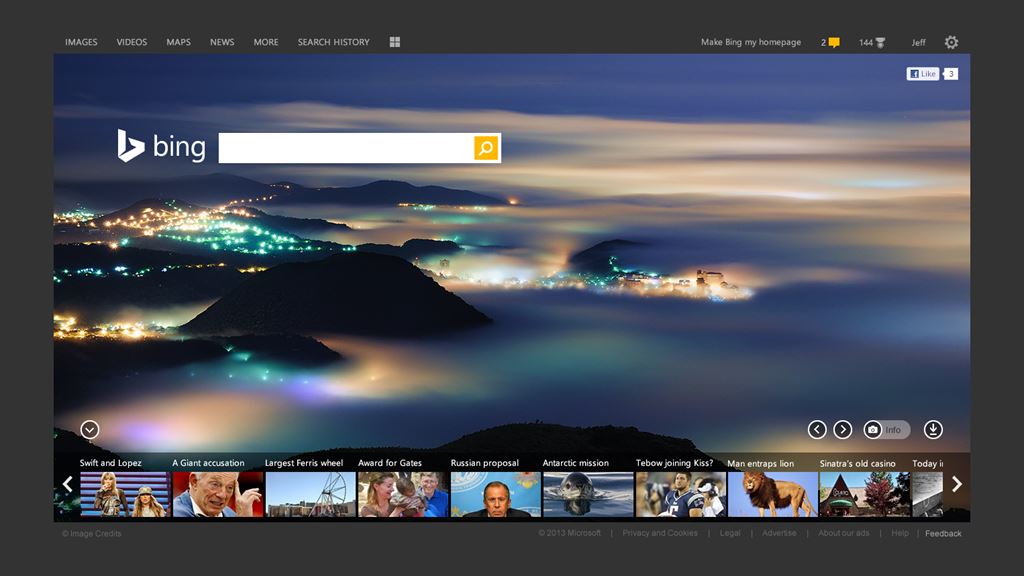The width and height of the screenshot is (1024, 576).
Task: Show the previous homepage image
Action: [x=817, y=429]
